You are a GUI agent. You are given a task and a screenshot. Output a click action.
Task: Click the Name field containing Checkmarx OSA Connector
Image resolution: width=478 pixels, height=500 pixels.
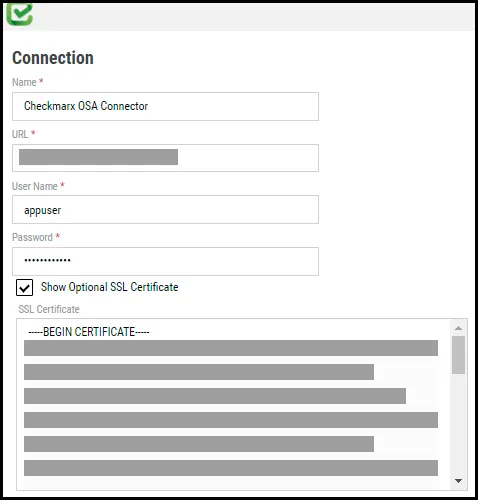point(165,106)
